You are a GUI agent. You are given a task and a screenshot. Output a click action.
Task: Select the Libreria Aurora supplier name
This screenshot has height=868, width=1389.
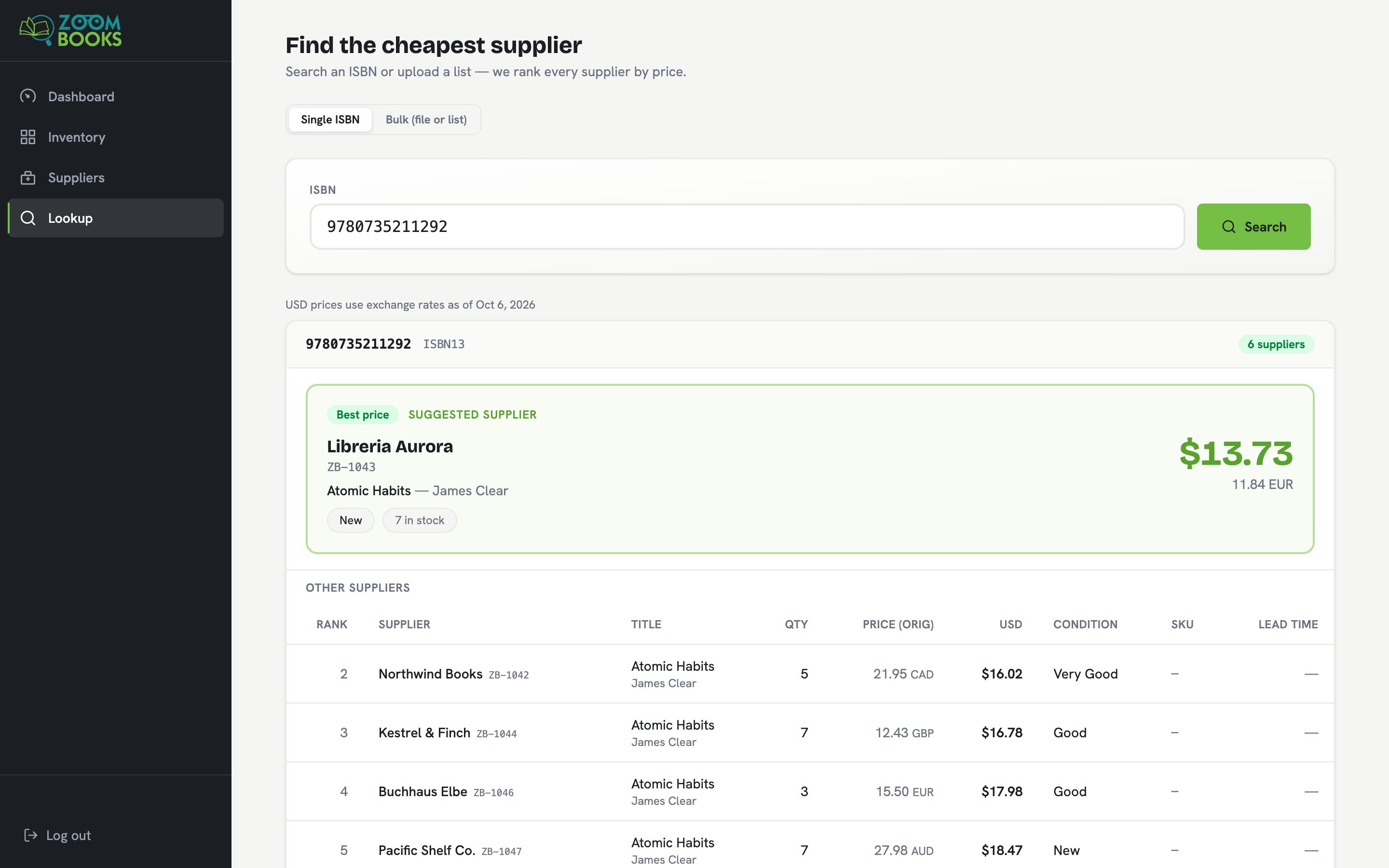390,446
